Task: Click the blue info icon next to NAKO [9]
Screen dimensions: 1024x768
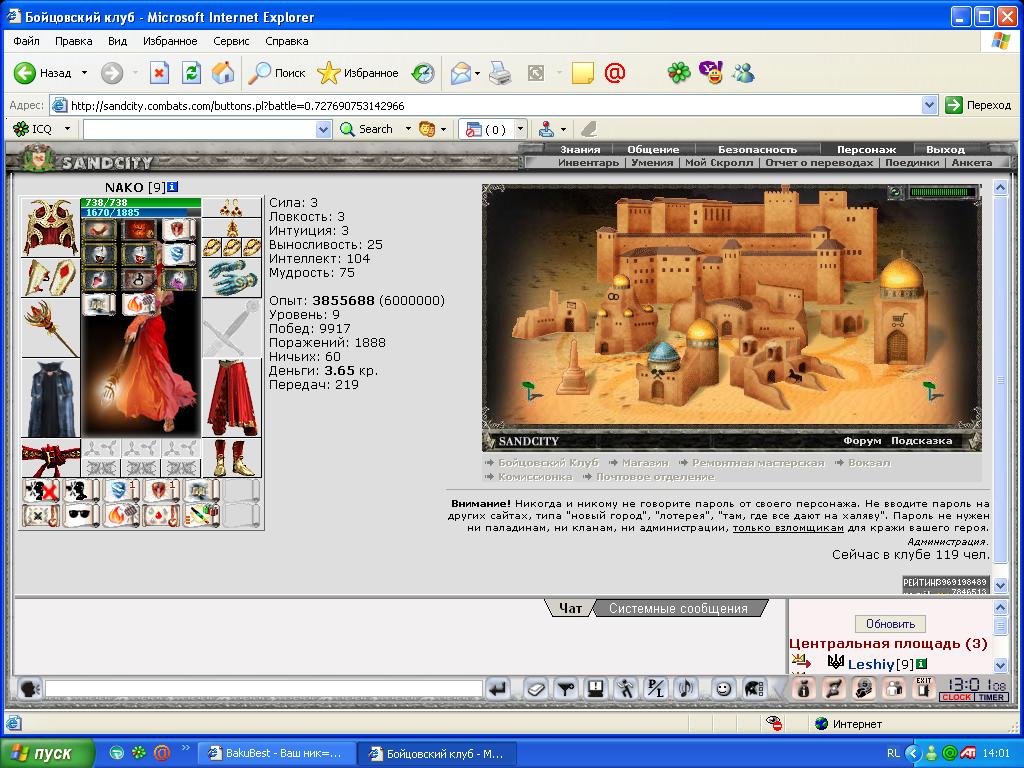Action: 172,187
